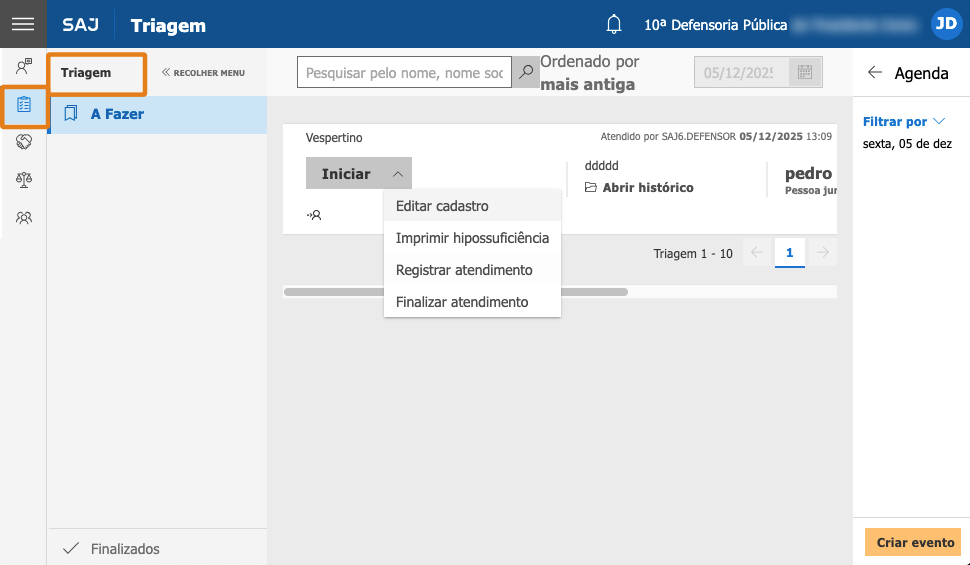Collapse the Iniciar options chevron

pyautogui.click(x=397, y=174)
